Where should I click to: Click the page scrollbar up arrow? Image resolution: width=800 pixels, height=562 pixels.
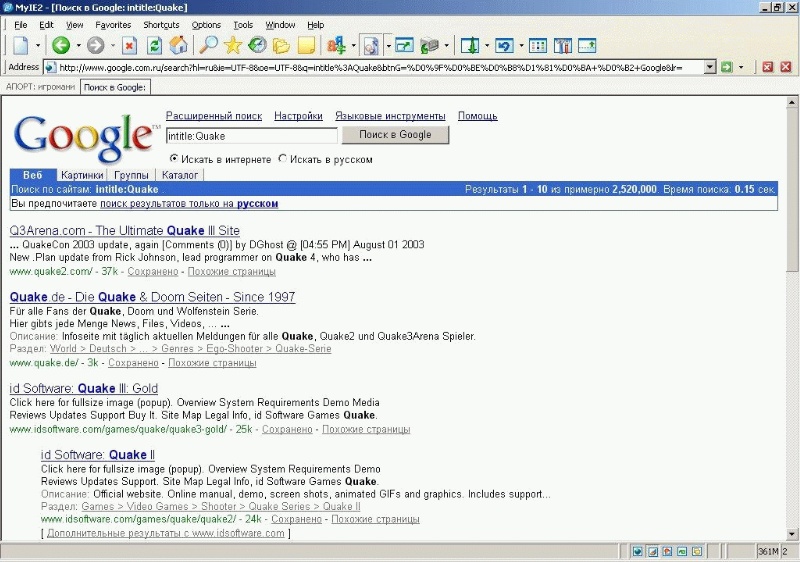tap(792, 103)
